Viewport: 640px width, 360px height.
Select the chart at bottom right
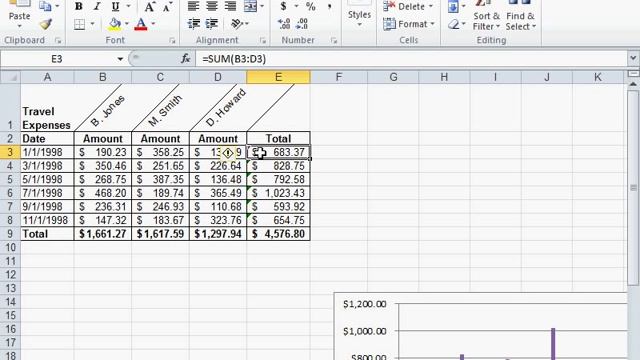(x=480, y=326)
